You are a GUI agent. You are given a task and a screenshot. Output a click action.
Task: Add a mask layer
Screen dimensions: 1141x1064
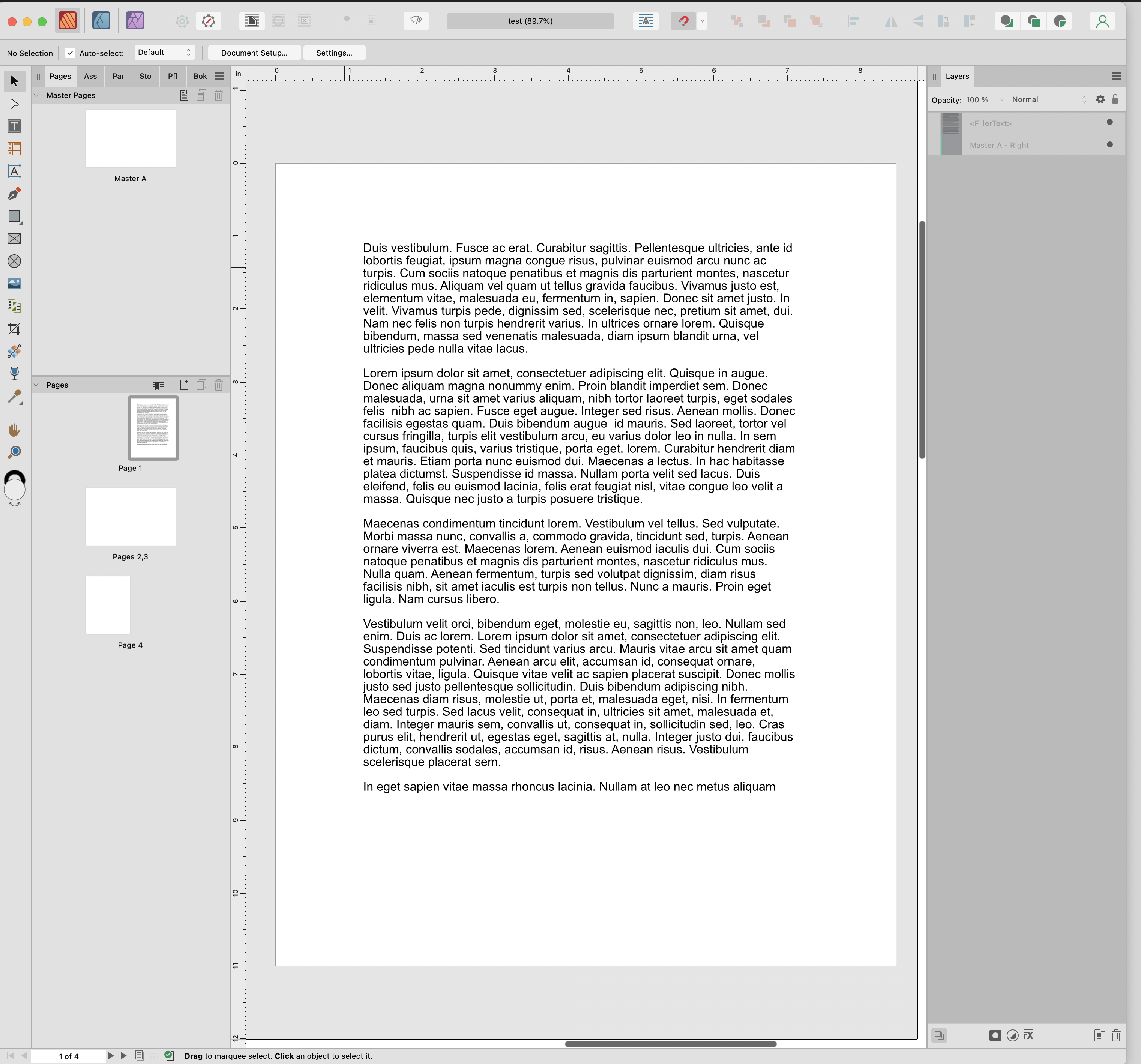click(995, 1035)
